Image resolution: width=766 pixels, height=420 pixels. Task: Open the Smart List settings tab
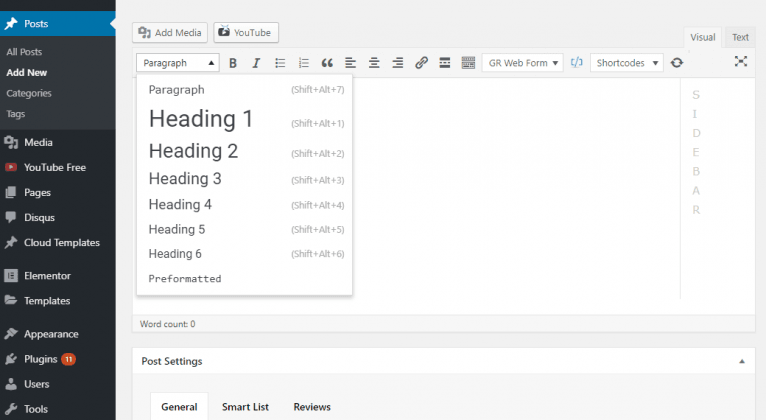pyautogui.click(x=245, y=406)
